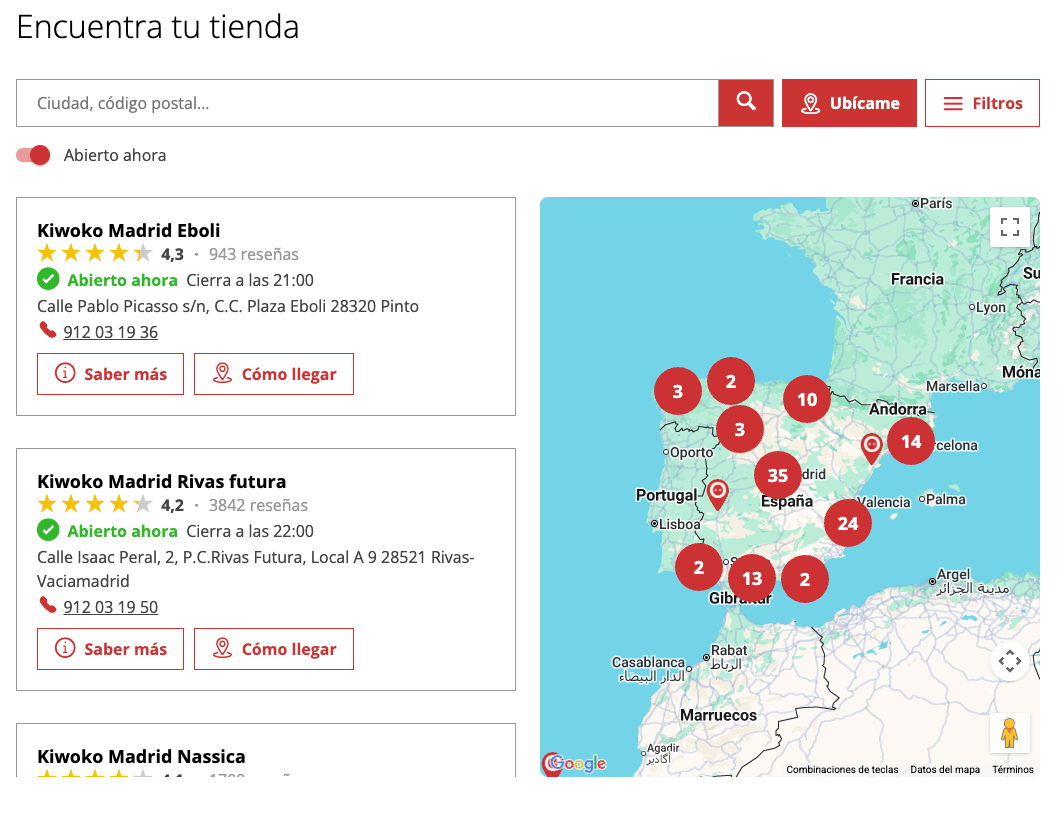The image size is (1064, 818).
Task: Click the Google logo on the map
Action: click(x=576, y=763)
